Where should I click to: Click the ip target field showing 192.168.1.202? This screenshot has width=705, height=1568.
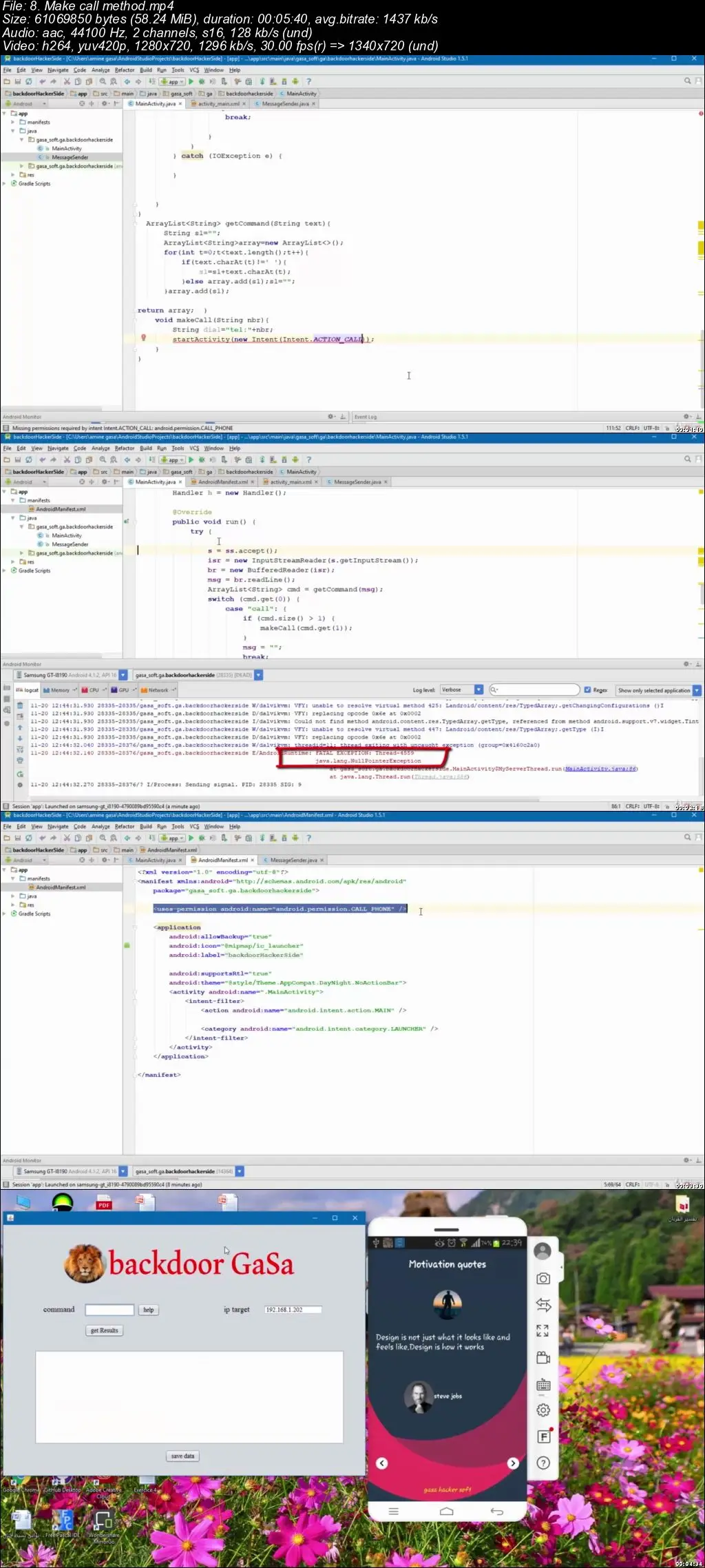pos(293,1310)
